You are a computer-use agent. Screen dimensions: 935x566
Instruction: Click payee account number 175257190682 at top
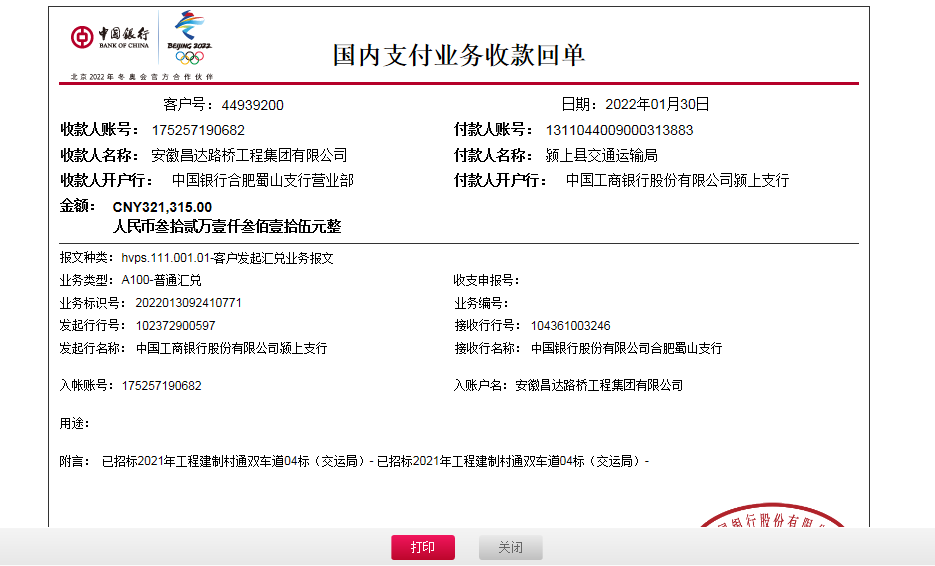click(x=198, y=130)
